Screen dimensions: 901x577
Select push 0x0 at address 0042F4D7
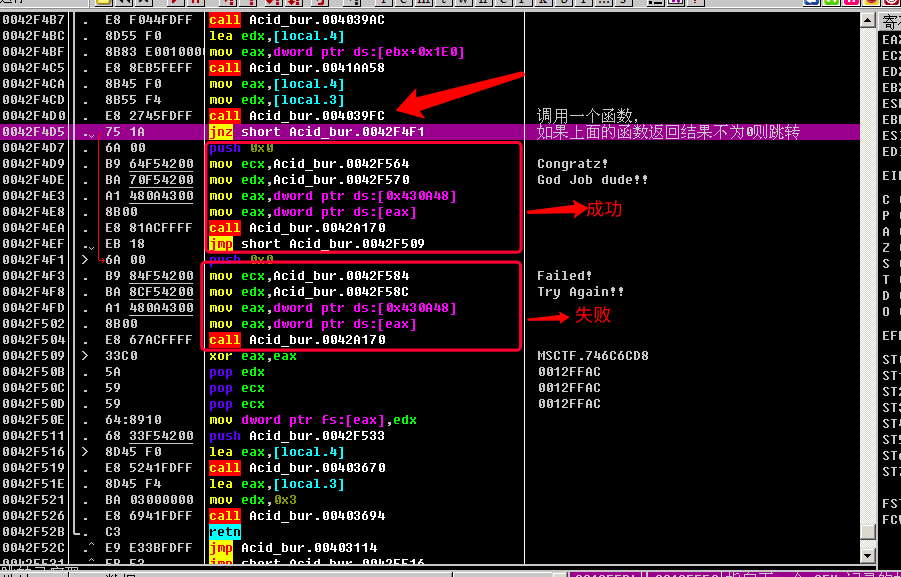pyautogui.click(x=241, y=148)
